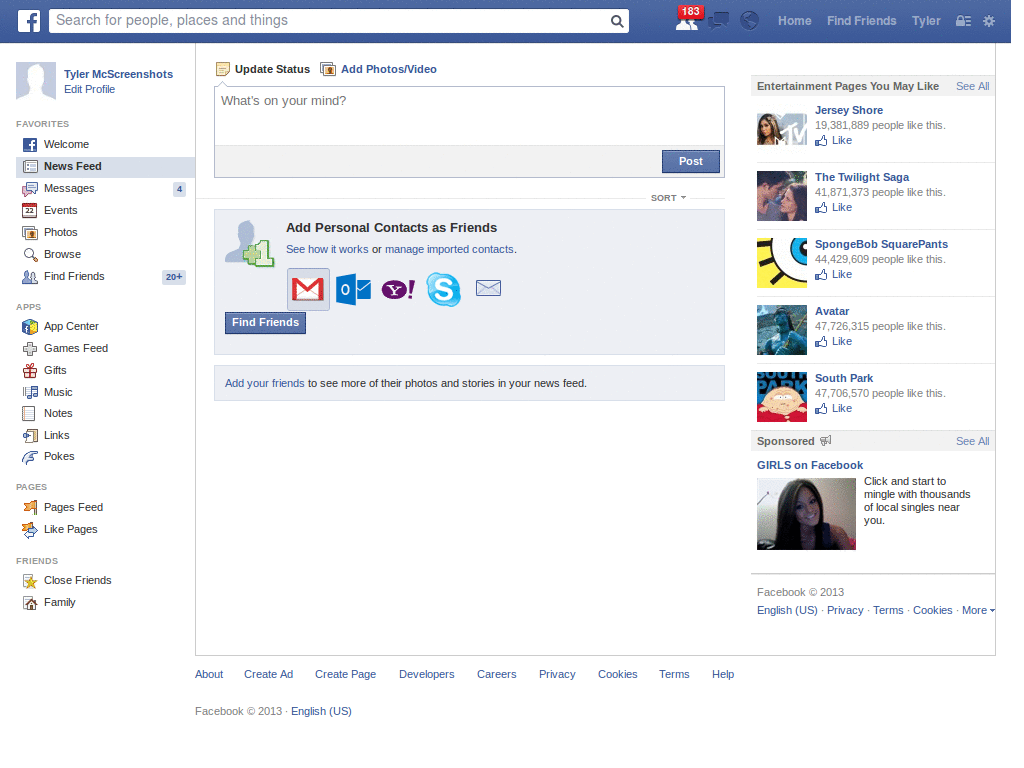Screen dimensions: 1024x768
Task: Click the Close Friends star icon
Action: (x=29, y=581)
